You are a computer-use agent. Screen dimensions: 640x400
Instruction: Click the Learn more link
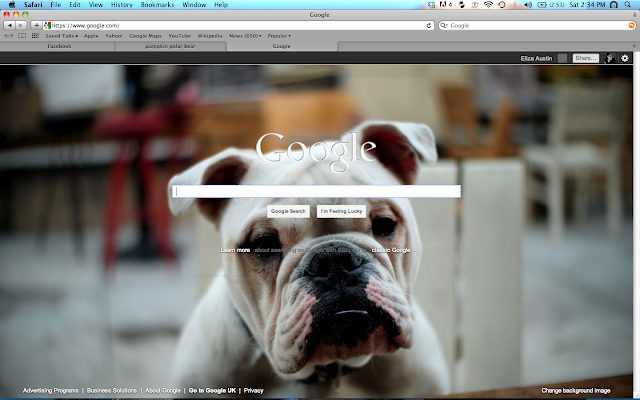pos(235,250)
